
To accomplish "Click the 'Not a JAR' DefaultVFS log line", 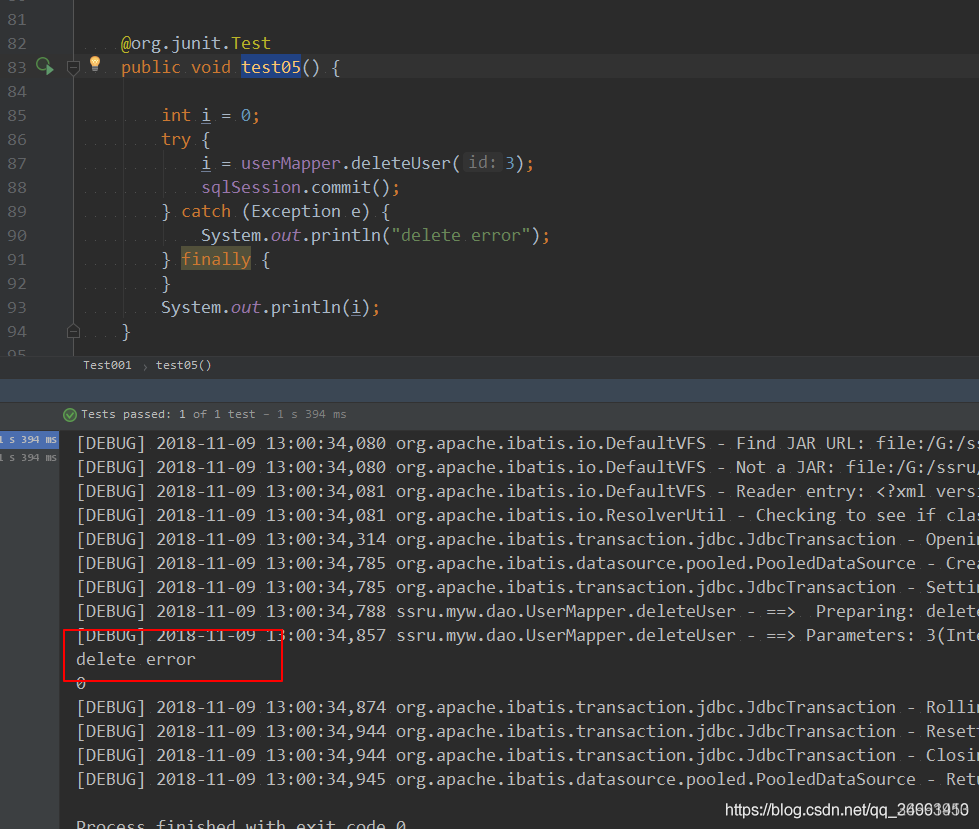I will click(527, 468).
